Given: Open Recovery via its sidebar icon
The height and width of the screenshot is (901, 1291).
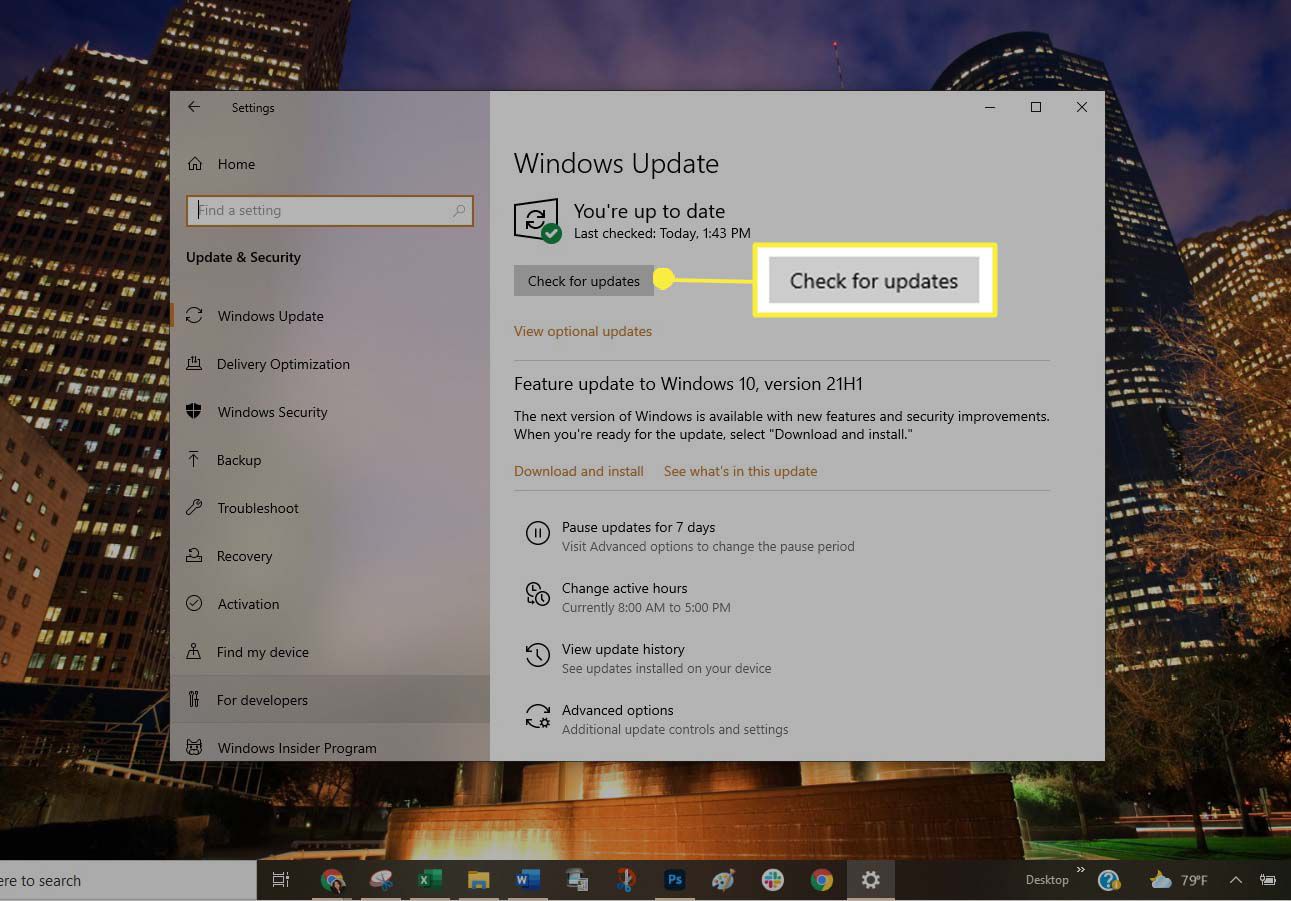Looking at the screenshot, I should [x=194, y=556].
